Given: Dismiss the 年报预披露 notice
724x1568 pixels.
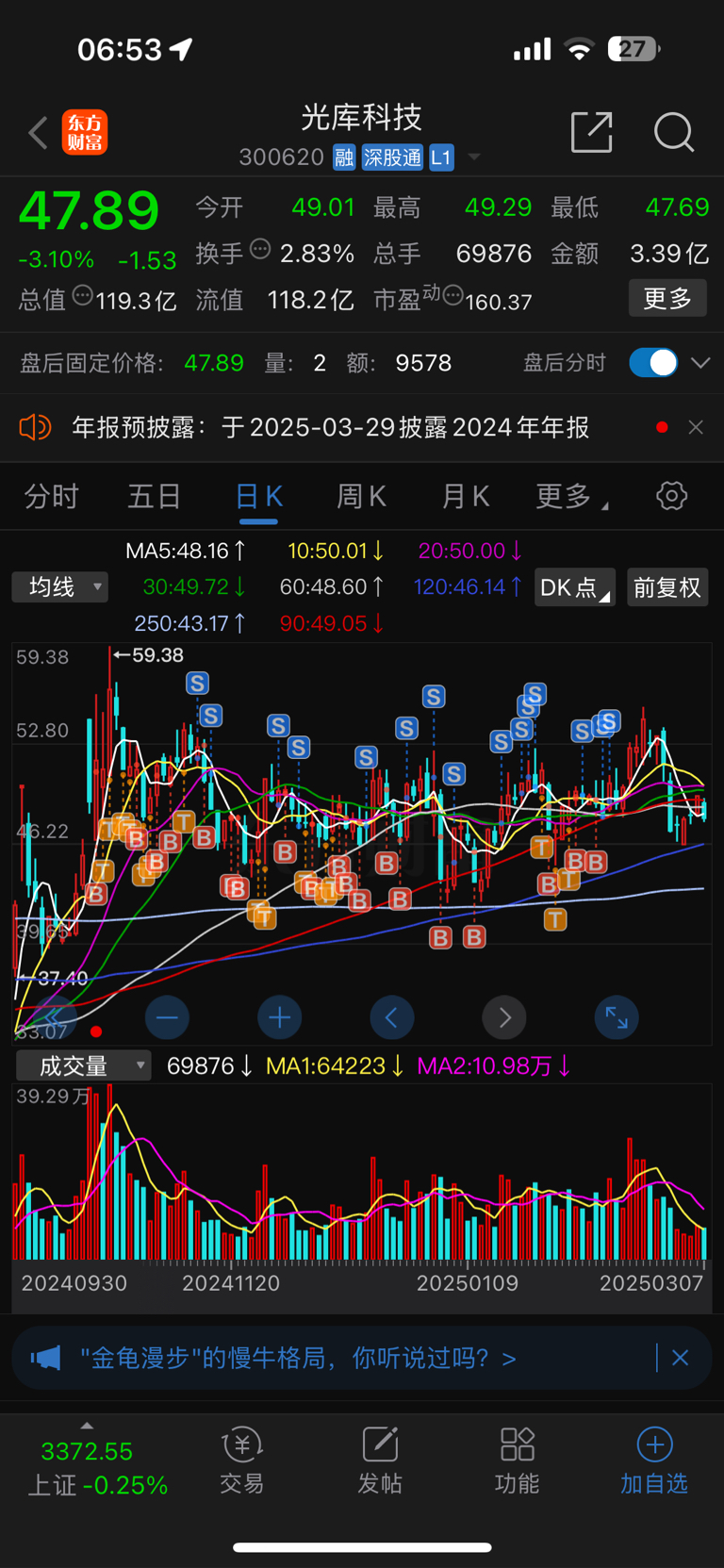Looking at the screenshot, I should 696,427.
